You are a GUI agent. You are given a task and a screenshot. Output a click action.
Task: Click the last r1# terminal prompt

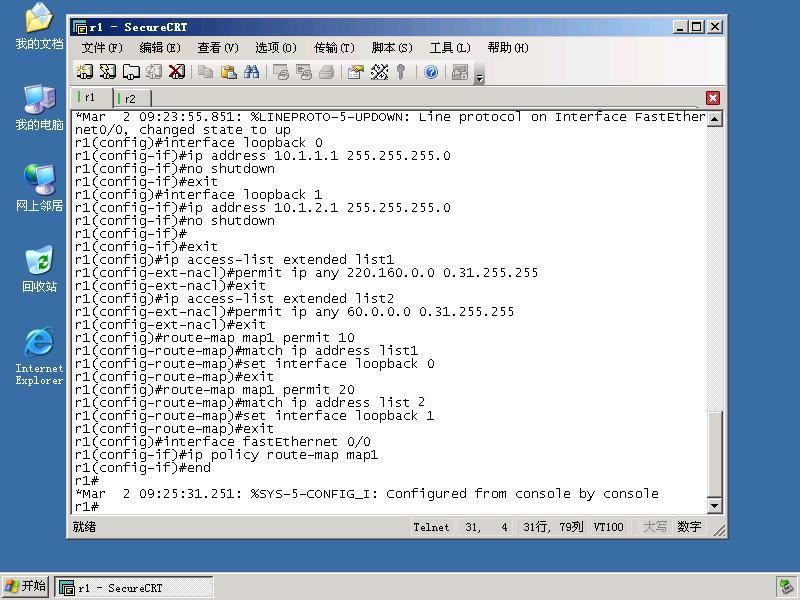tap(86, 507)
